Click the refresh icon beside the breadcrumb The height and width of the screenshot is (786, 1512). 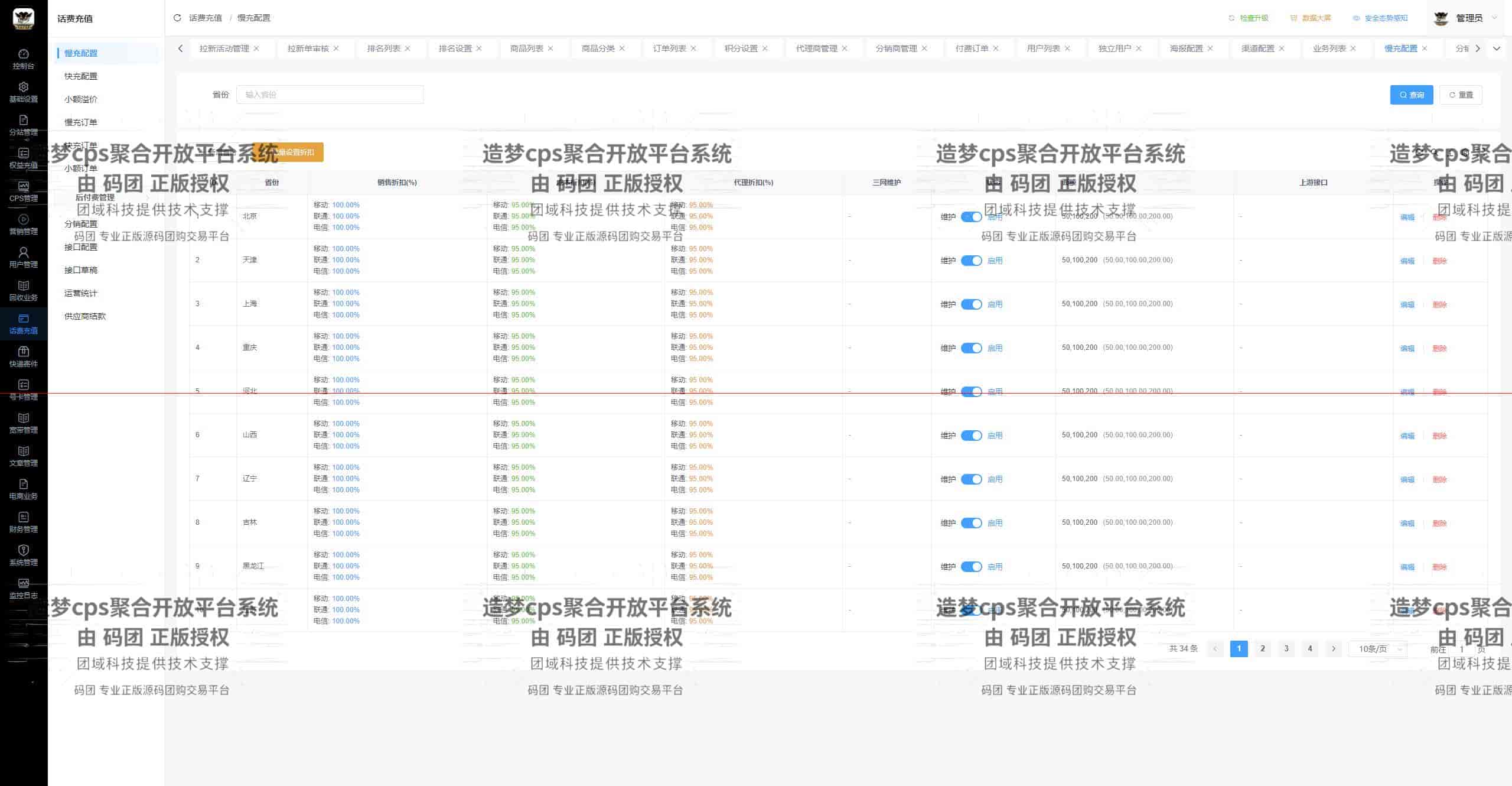tap(177, 18)
